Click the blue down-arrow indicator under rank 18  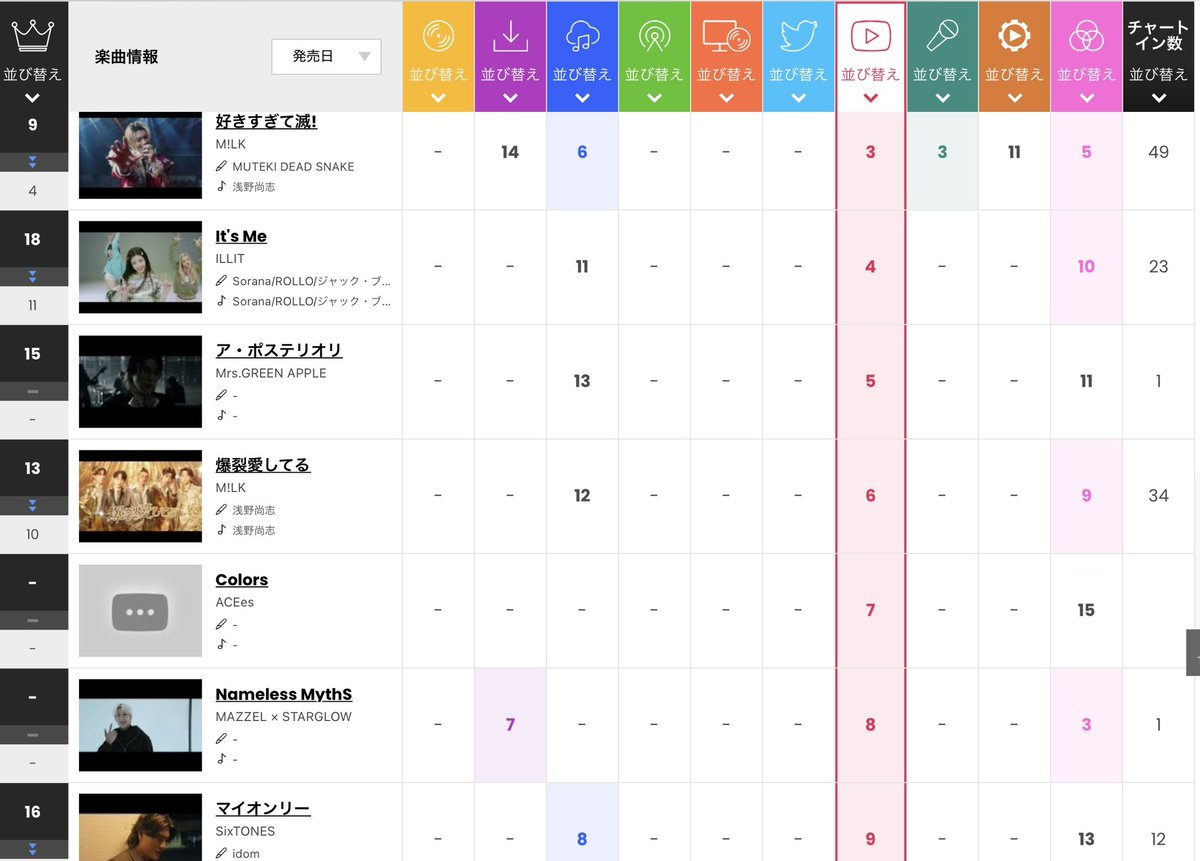coord(32,276)
